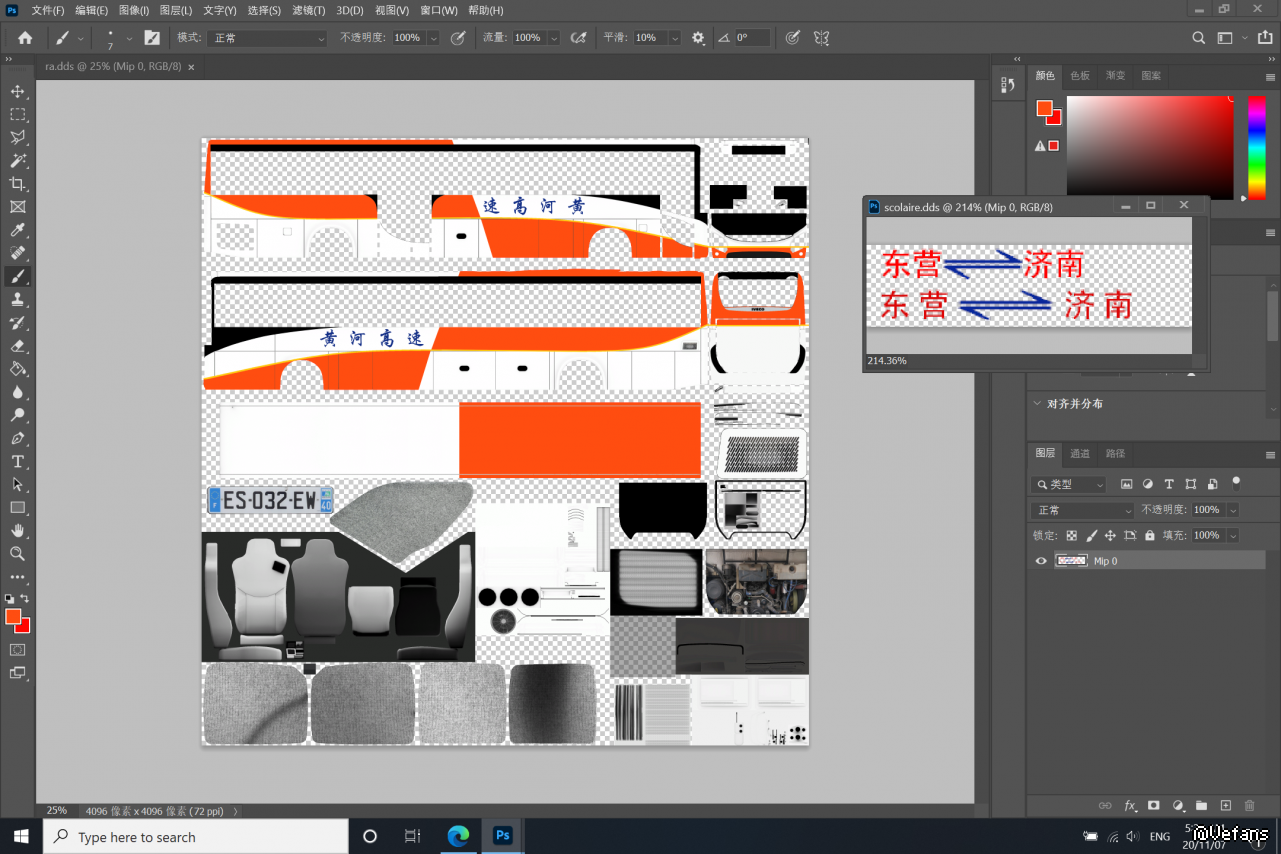Viewport: 1281px width, 854px height.
Task: Select the Crop tool
Action: pyautogui.click(x=17, y=184)
